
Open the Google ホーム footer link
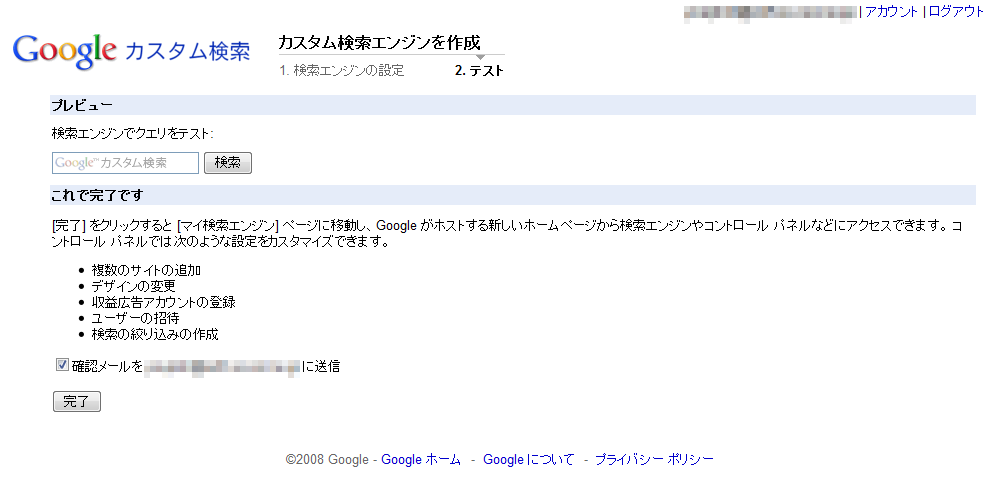click(421, 460)
